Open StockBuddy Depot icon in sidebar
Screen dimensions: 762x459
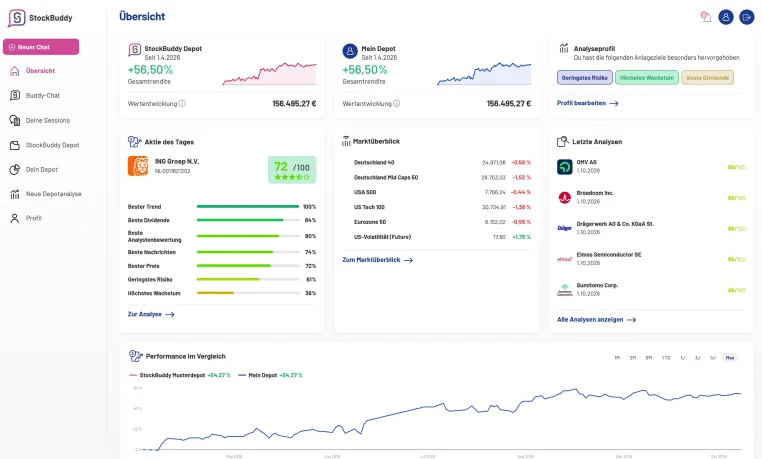(x=15, y=145)
